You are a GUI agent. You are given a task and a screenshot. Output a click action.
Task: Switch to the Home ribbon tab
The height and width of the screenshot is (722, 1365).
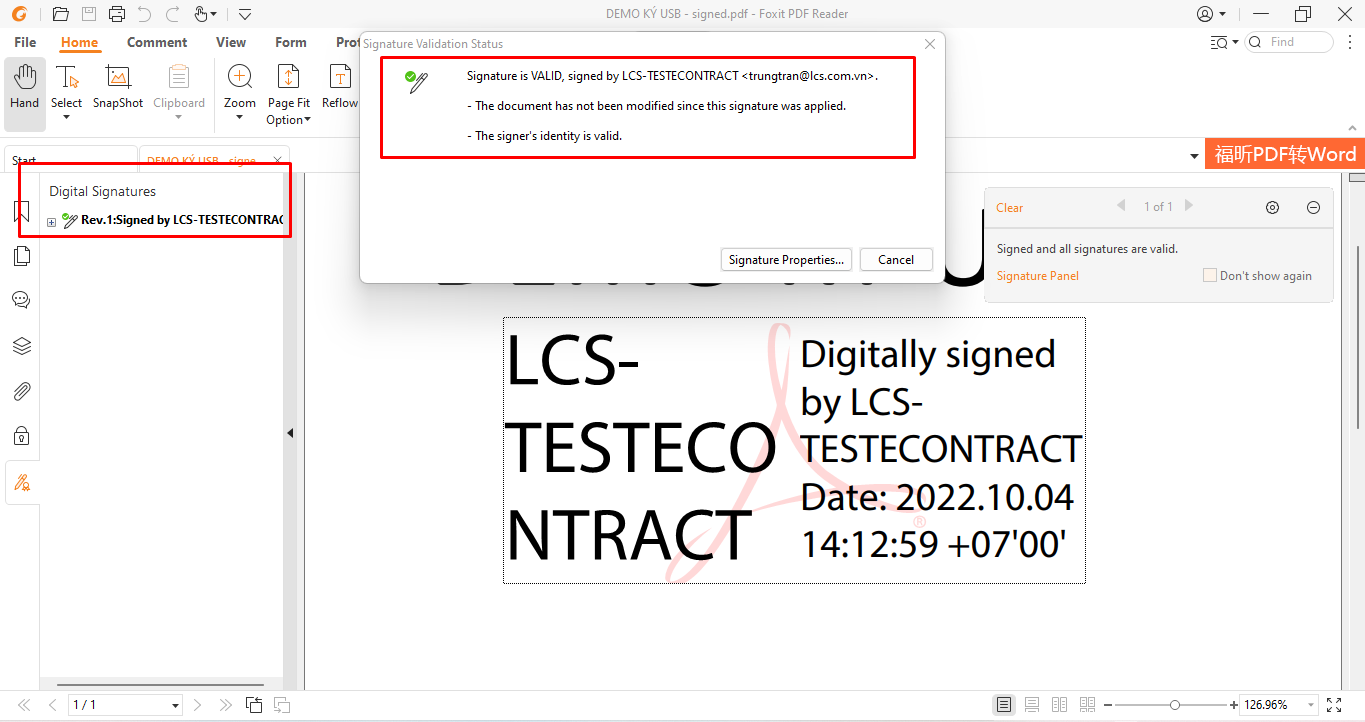[79, 42]
